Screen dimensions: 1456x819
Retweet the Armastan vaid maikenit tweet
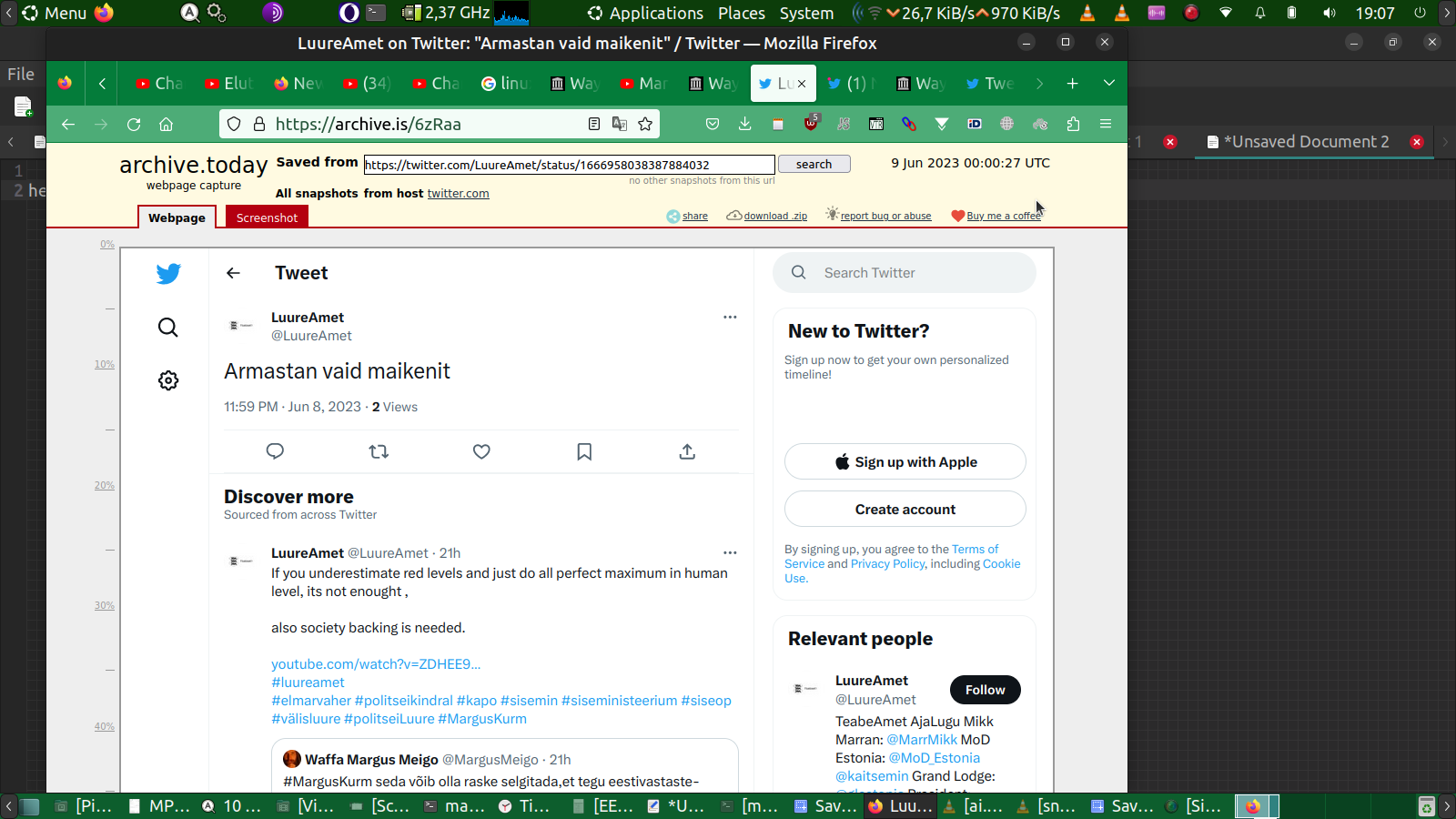[x=379, y=451]
